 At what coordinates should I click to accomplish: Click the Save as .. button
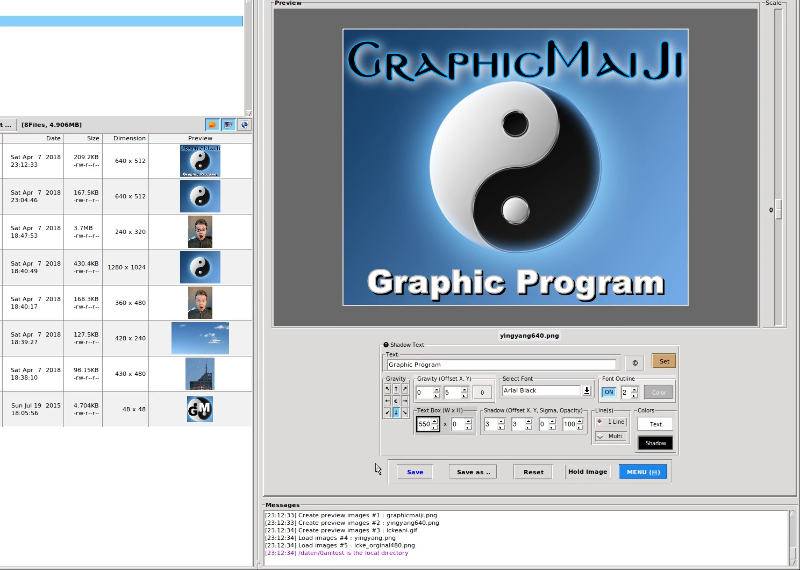(473, 472)
